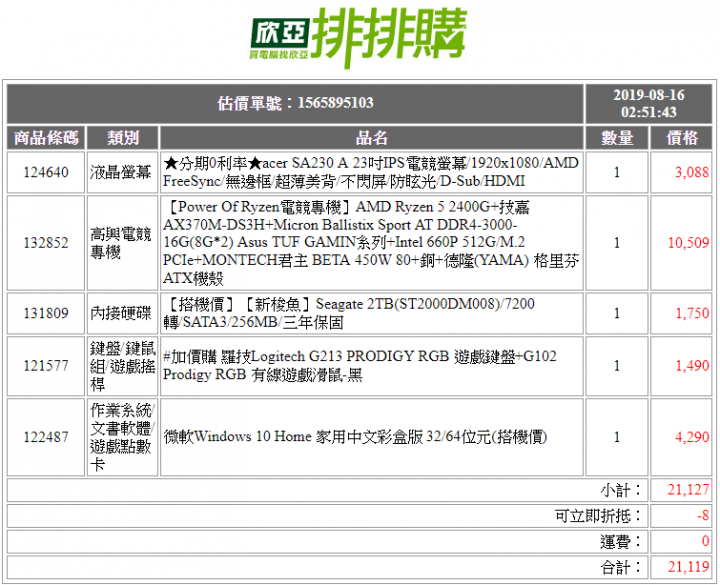Viewport: 720px width, 585px height.
Task: Click the shipping fee value 0
Action: click(x=705, y=541)
